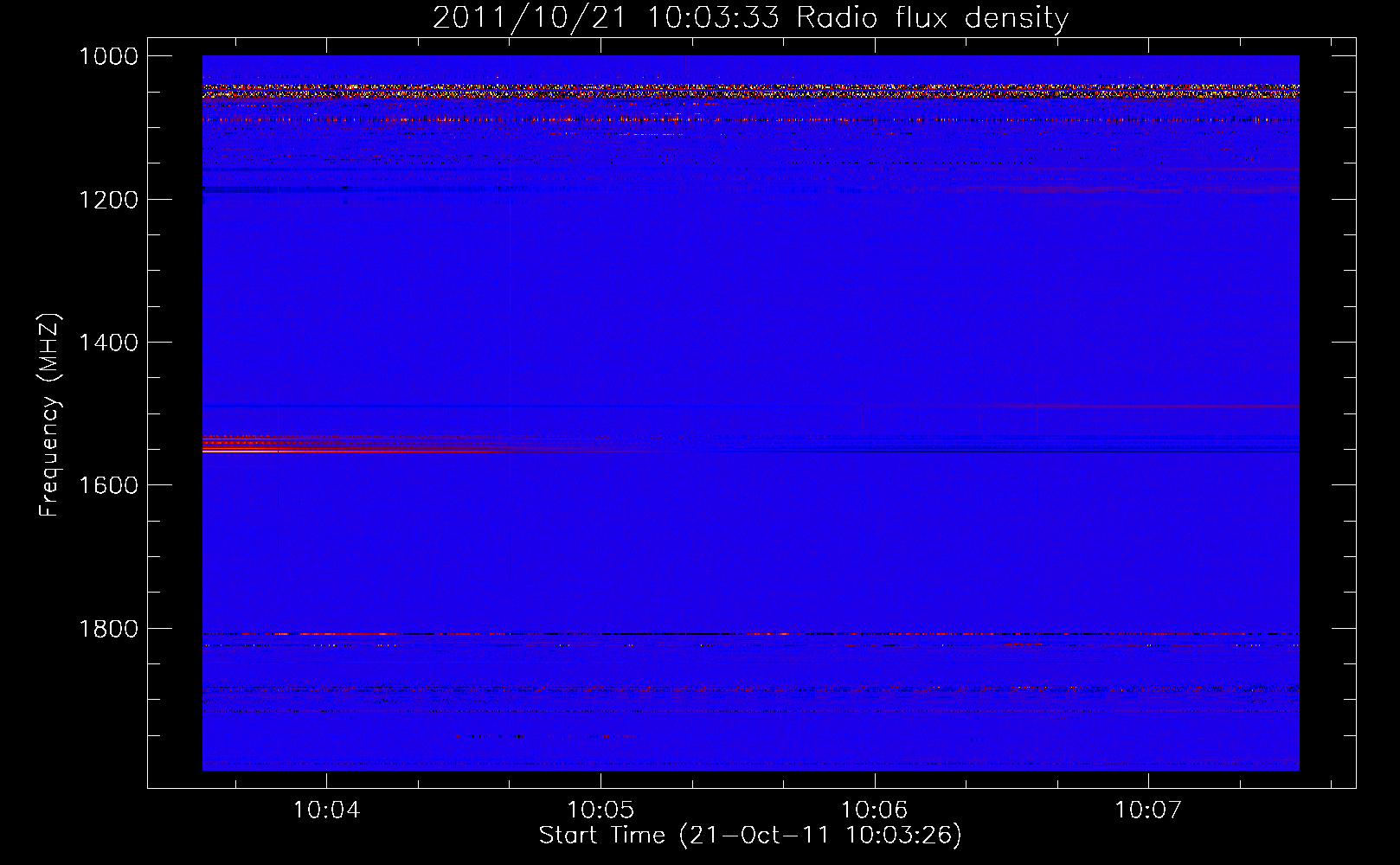Image resolution: width=1400 pixels, height=865 pixels.
Task: Click the 10:07 time tick label
Action: click(1147, 810)
